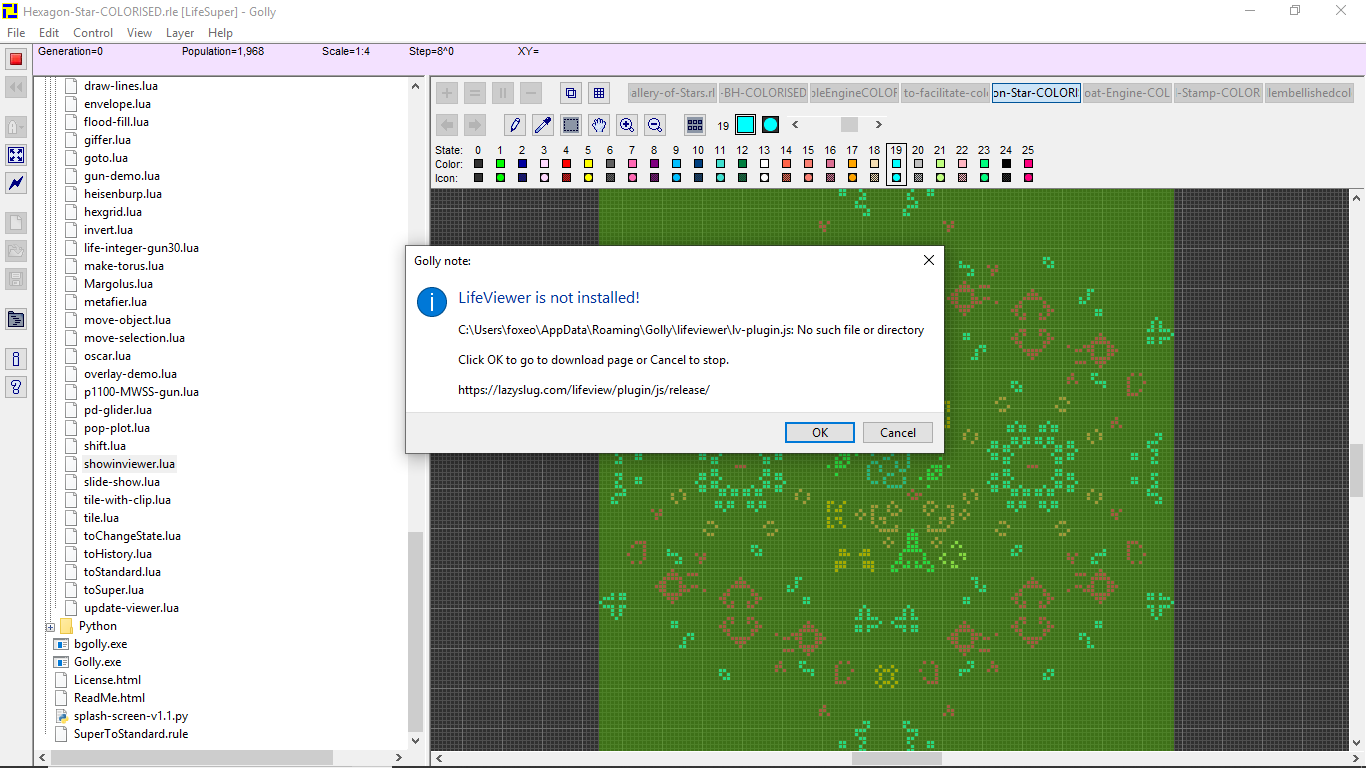Switch to the oat-Engine-COL layer tab
Screen dimensions: 1366x768
click(x=1127, y=93)
